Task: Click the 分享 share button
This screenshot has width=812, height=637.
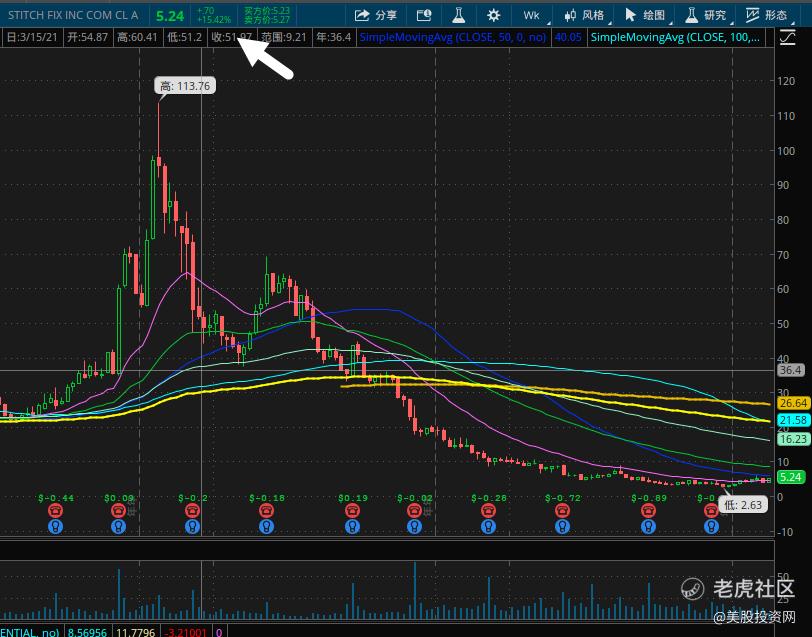Action: (376, 15)
